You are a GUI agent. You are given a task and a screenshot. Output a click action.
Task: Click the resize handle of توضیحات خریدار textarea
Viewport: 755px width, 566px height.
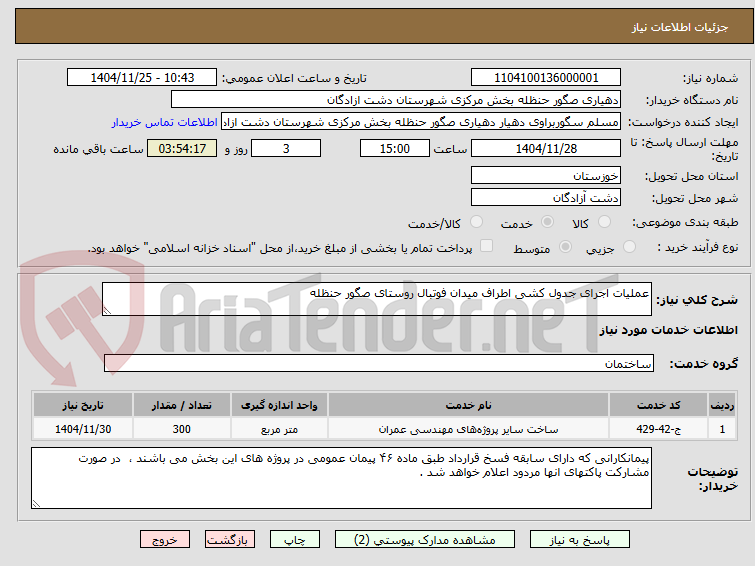[37, 503]
